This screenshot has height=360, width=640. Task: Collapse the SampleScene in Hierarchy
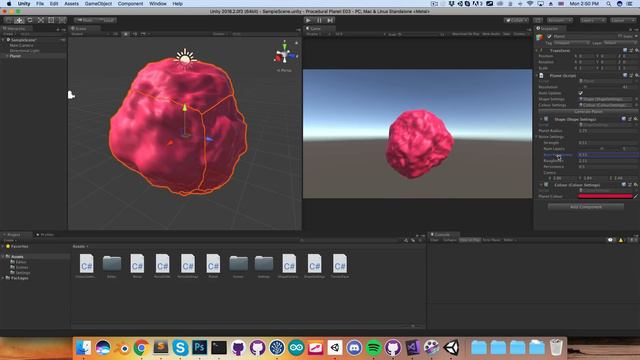click(3, 40)
